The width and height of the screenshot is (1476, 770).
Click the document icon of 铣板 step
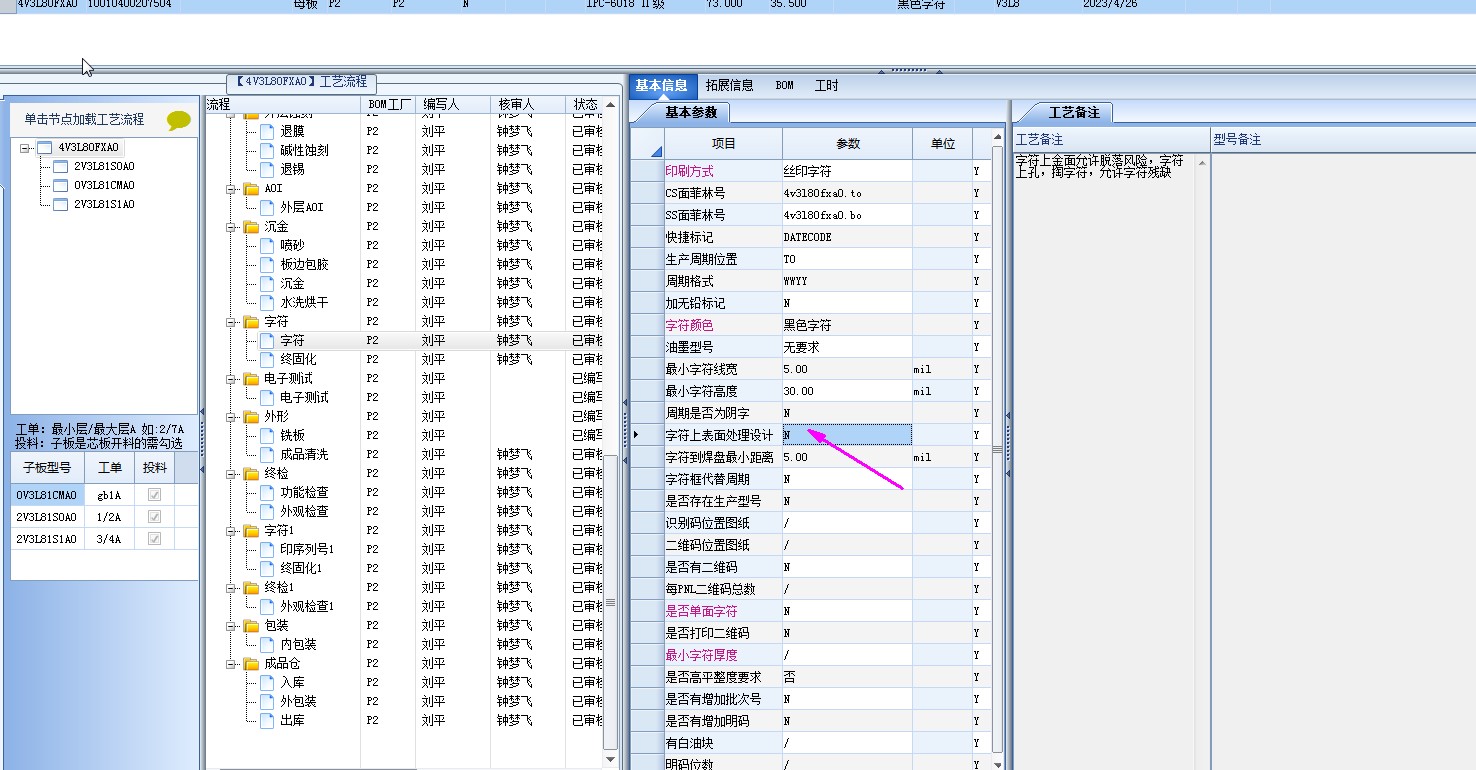coord(267,435)
